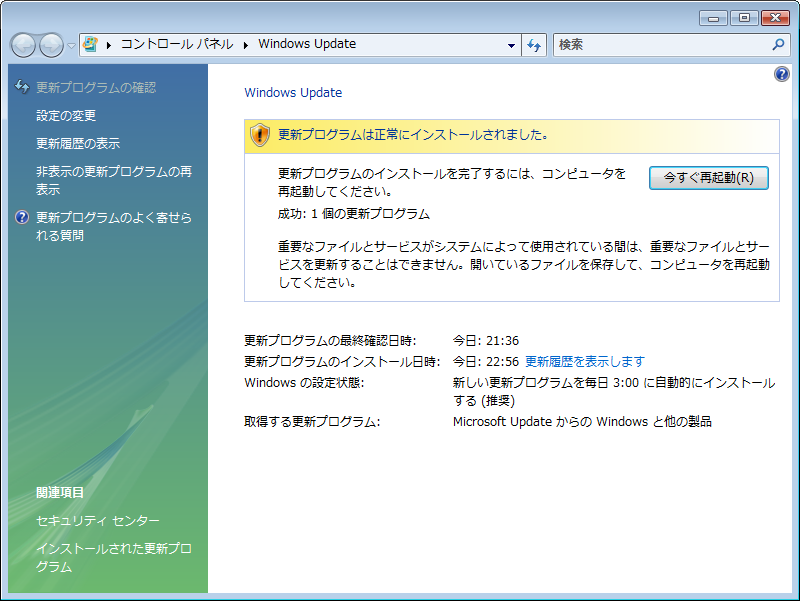
Task: Click the Forward navigation arrow
Action: click(x=52, y=45)
